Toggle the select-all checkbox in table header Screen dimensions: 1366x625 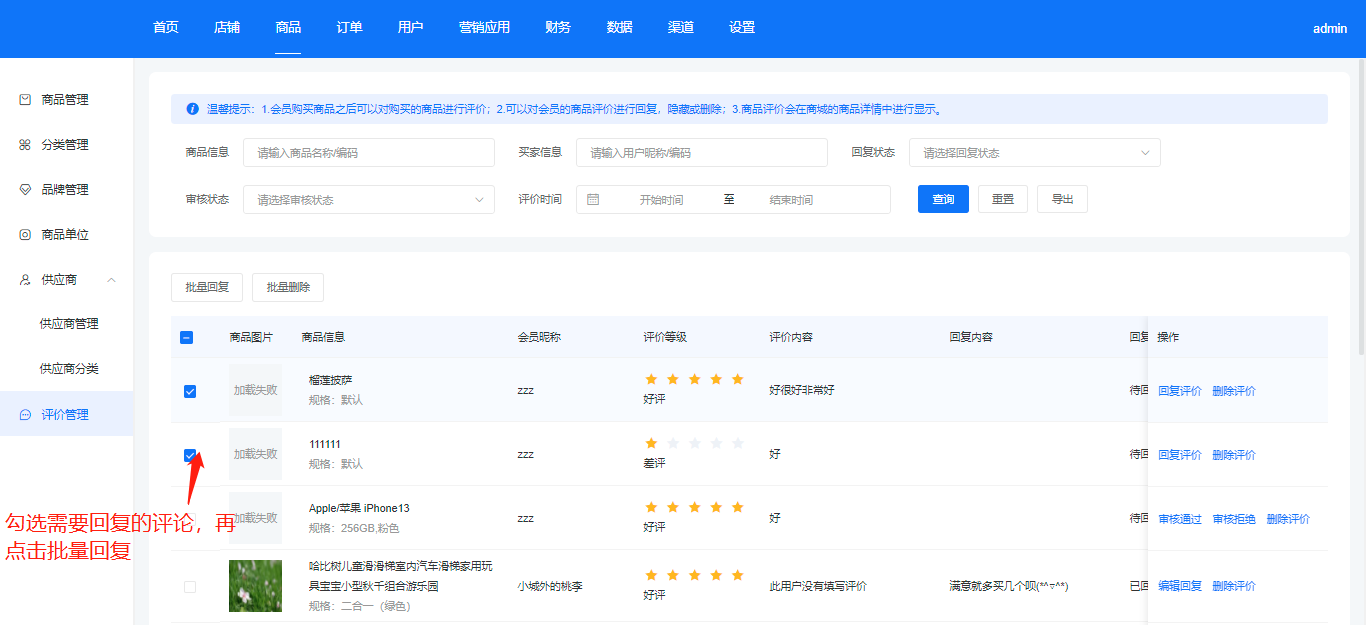point(187,338)
